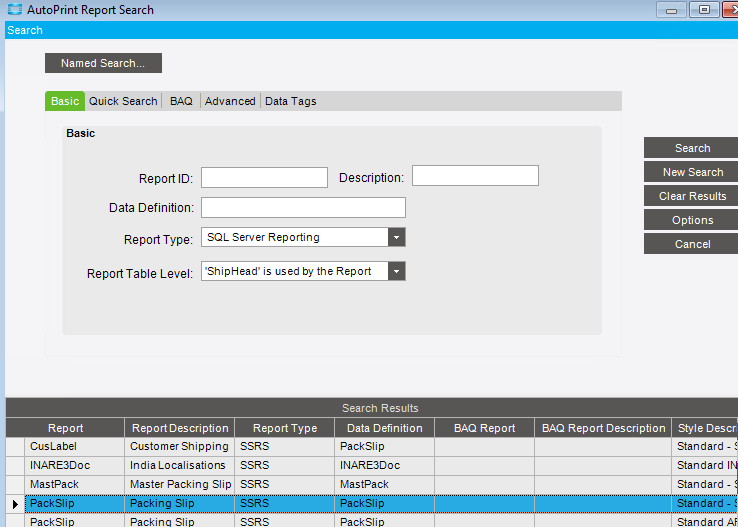Focus the Report ID field
Image resolution: width=738 pixels, height=527 pixels.
pos(265,178)
